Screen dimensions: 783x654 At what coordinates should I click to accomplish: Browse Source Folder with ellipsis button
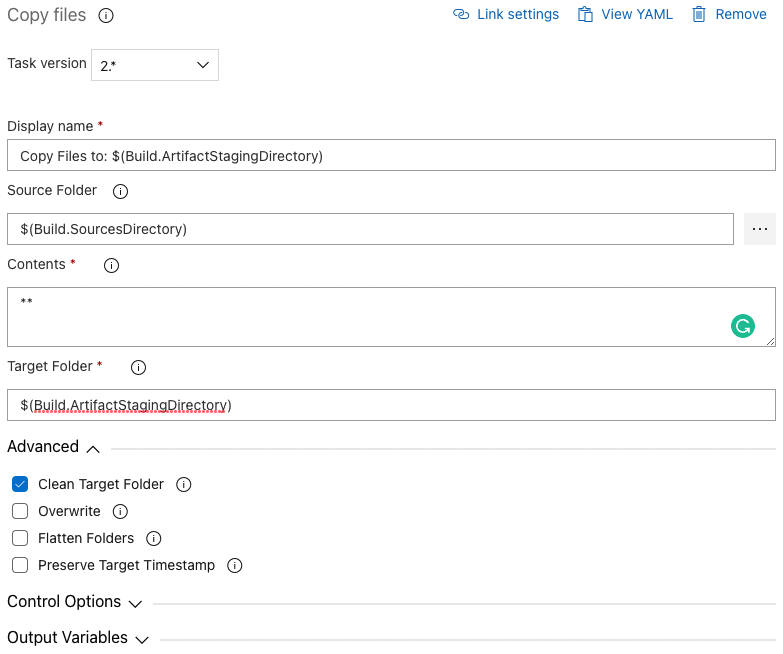tap(760, 229)
